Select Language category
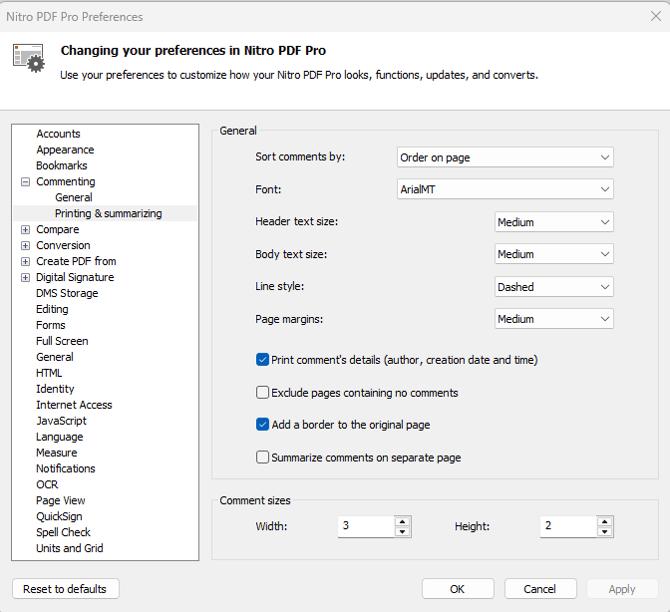Image resolution: width=670 pixels, height=612 pixels. tap(59, 437)
